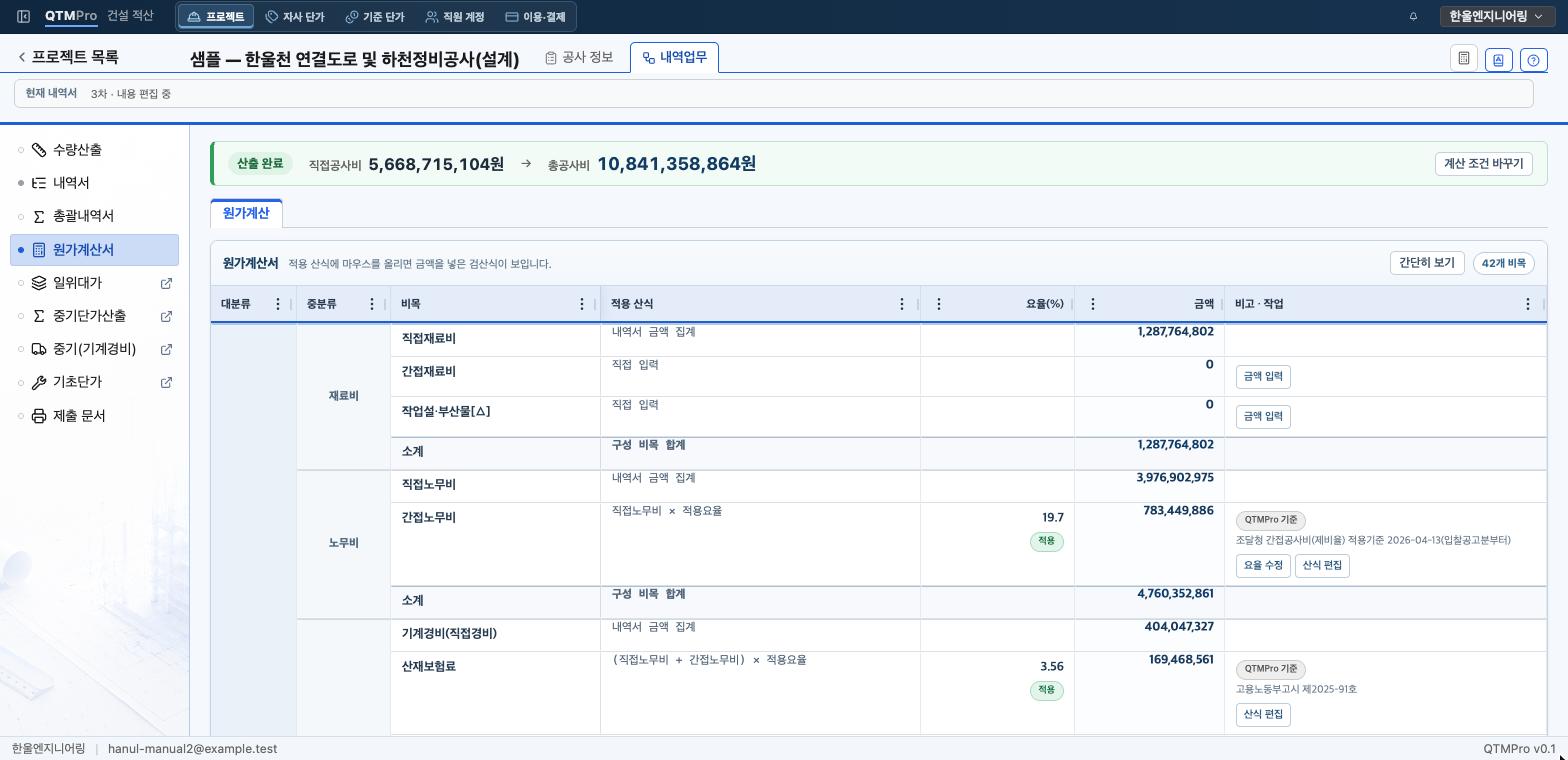Go back to 프로젝트 목록
This screenshot has height=760, width=1568.
point(68,57)
